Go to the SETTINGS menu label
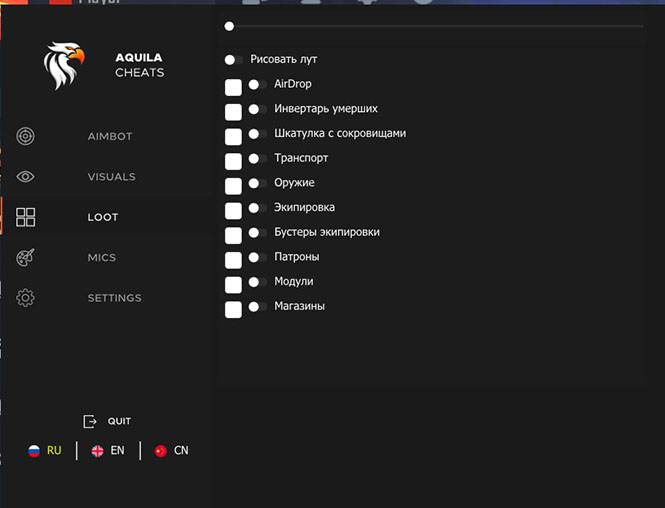Viewport: 665px width, 508px height. [x=114, y=298]
